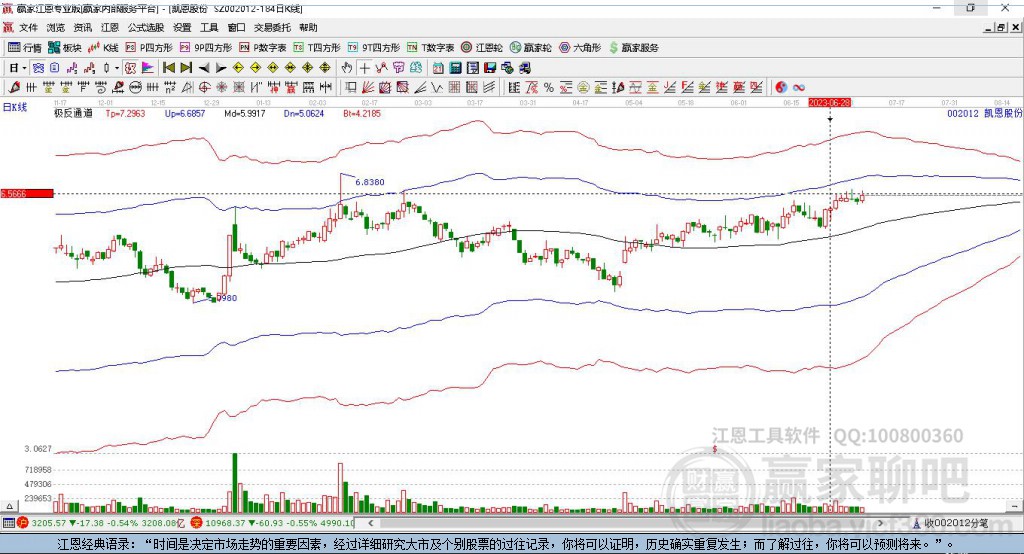1024x554 pixels.
Task: Click the red-blue yin-yang icon
Action: pos(781,87)
